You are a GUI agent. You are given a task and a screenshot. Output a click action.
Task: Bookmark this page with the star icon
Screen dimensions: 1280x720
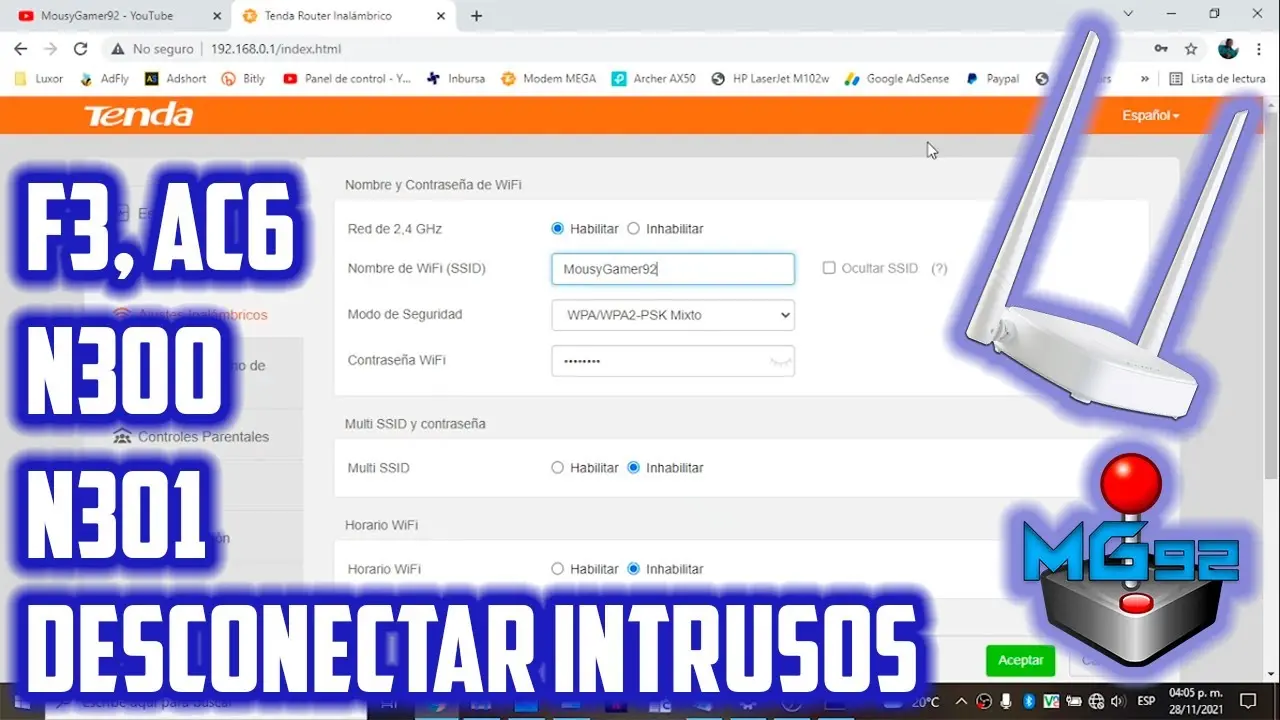[1191, 48]
